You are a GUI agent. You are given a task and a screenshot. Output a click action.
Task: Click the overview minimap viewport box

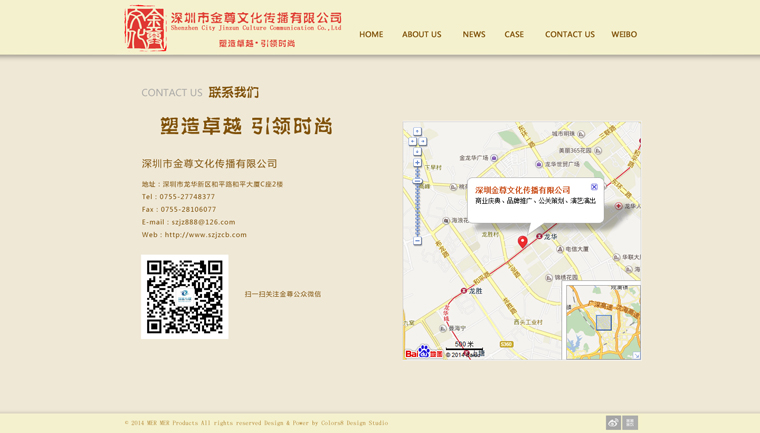[x=603, y=322]
